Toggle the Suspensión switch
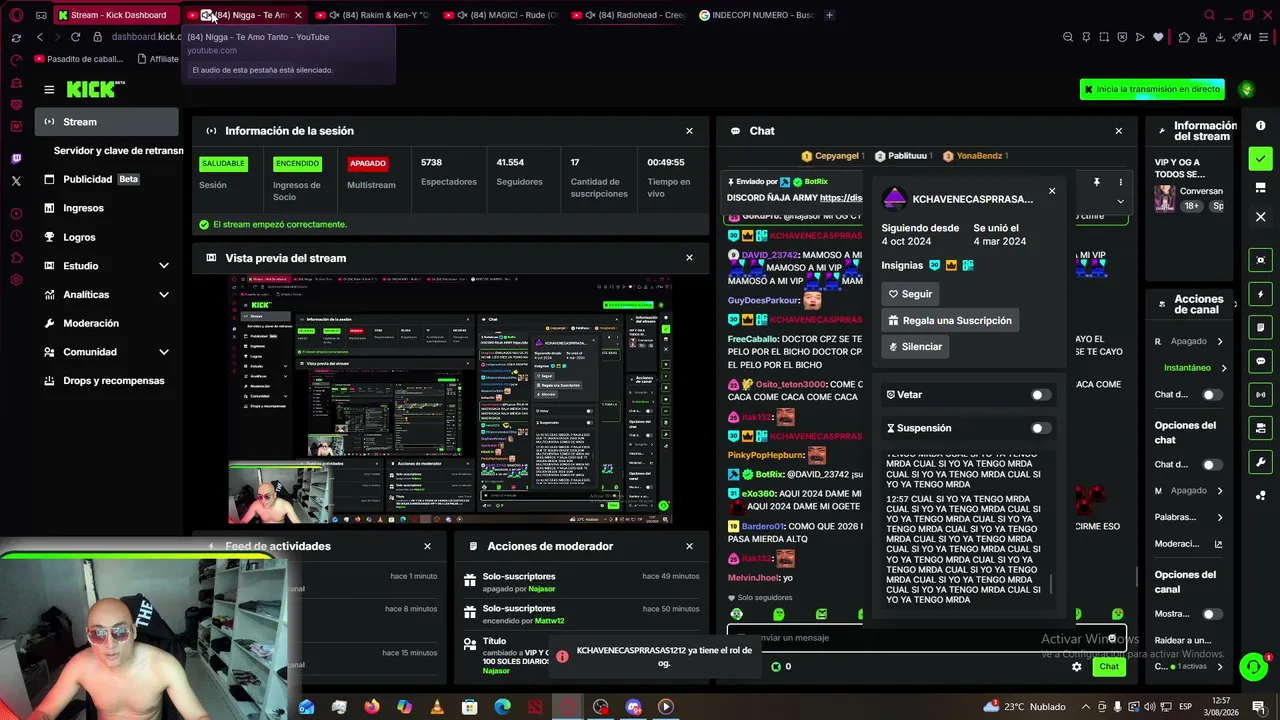This screenshot has height=720, width=1280. coord(1040,428)
